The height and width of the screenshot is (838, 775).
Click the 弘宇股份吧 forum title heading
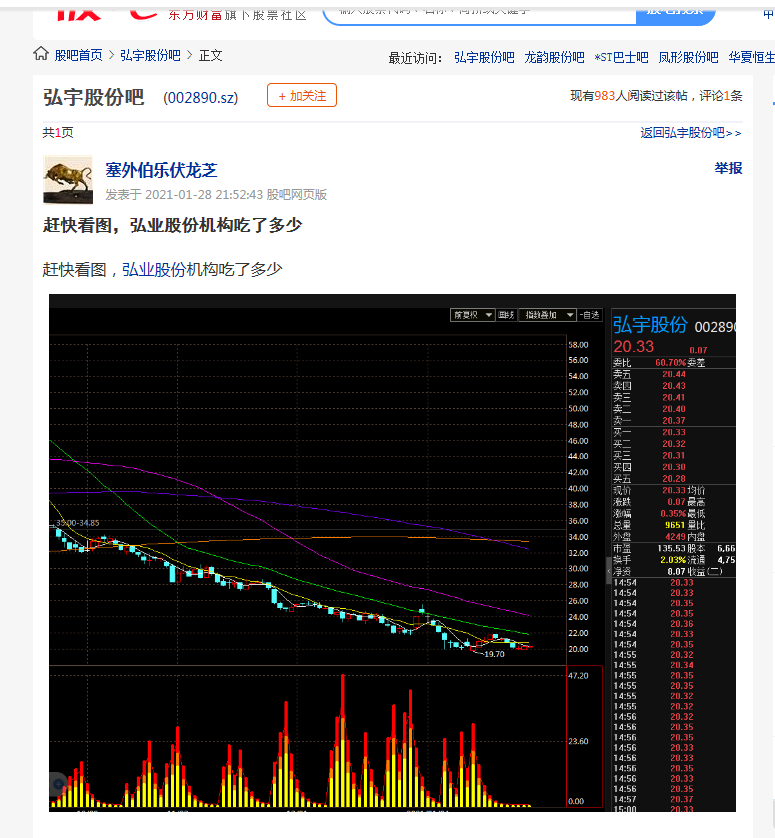coord(94,97)
